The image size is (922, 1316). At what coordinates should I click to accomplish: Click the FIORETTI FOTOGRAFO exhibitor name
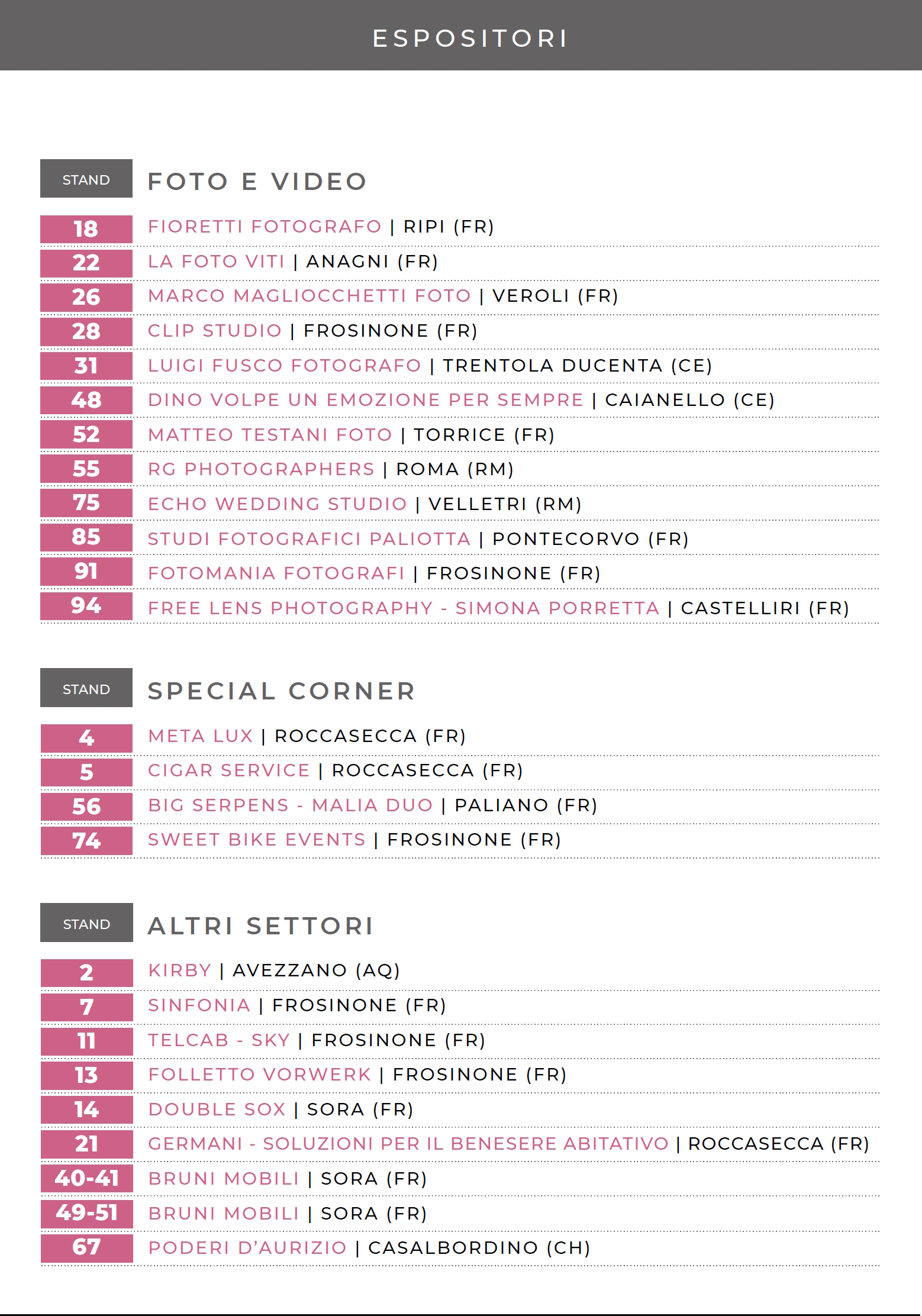click(265, 227)
